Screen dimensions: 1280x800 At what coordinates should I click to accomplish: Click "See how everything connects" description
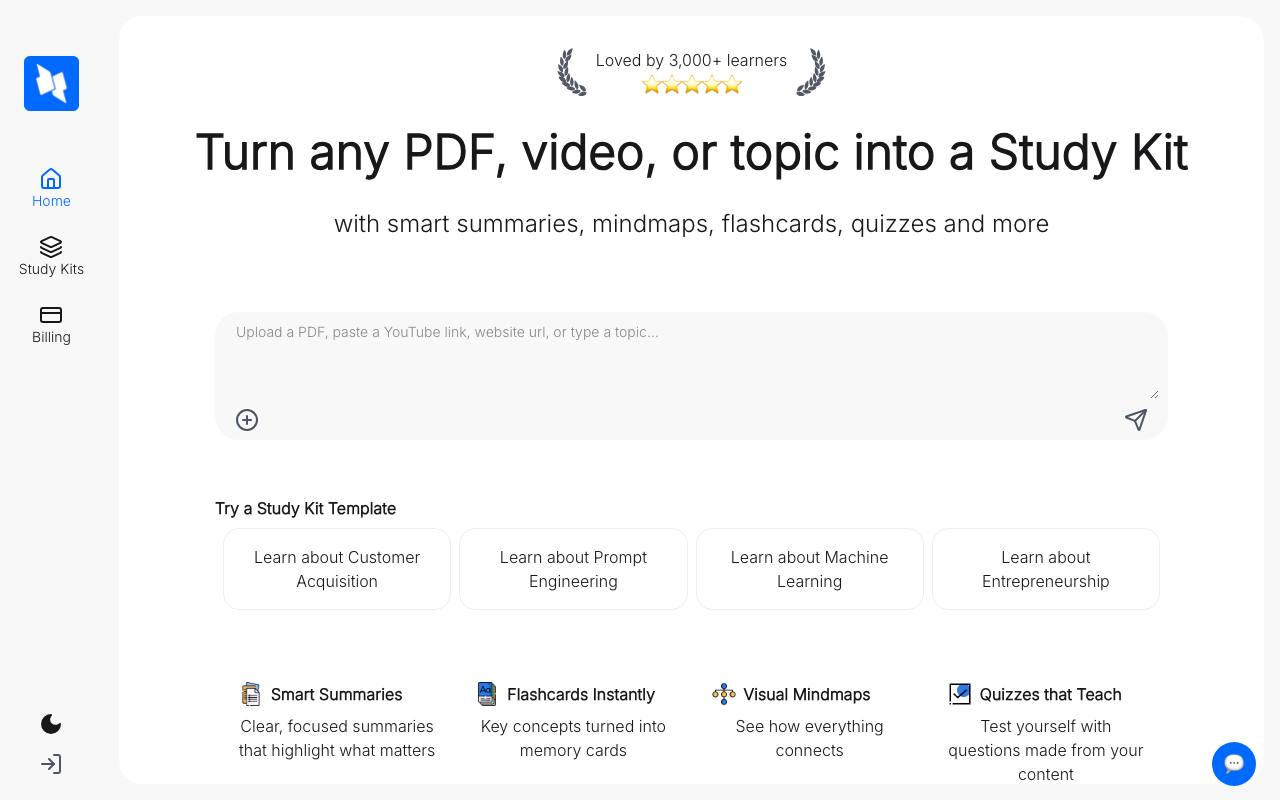[810, 738]
